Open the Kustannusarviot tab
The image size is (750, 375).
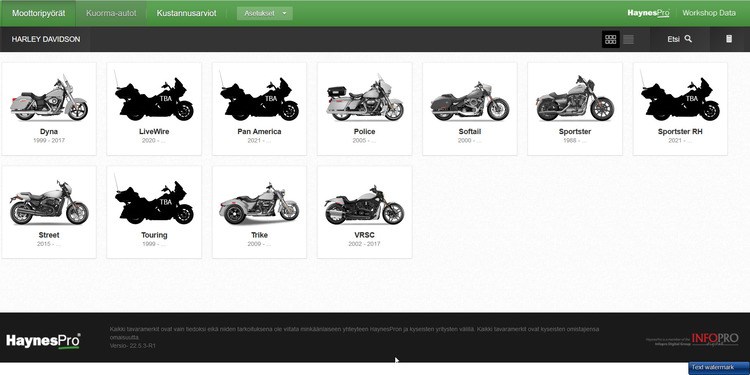[x=186, y=13]
